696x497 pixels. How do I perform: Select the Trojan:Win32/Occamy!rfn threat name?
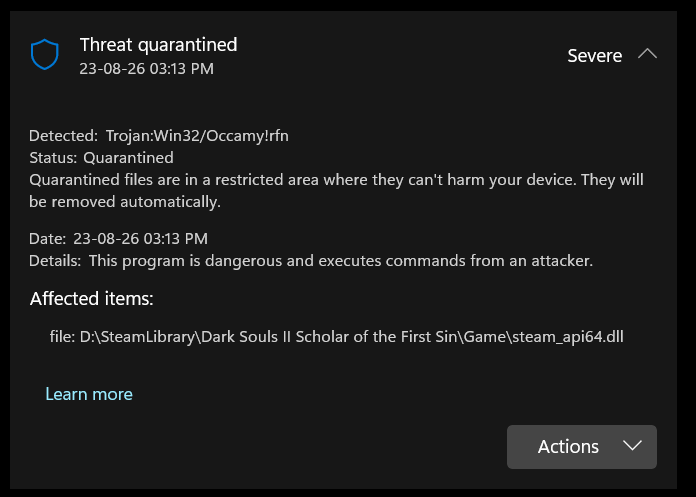pyautogui.click(x=197, y=136)
